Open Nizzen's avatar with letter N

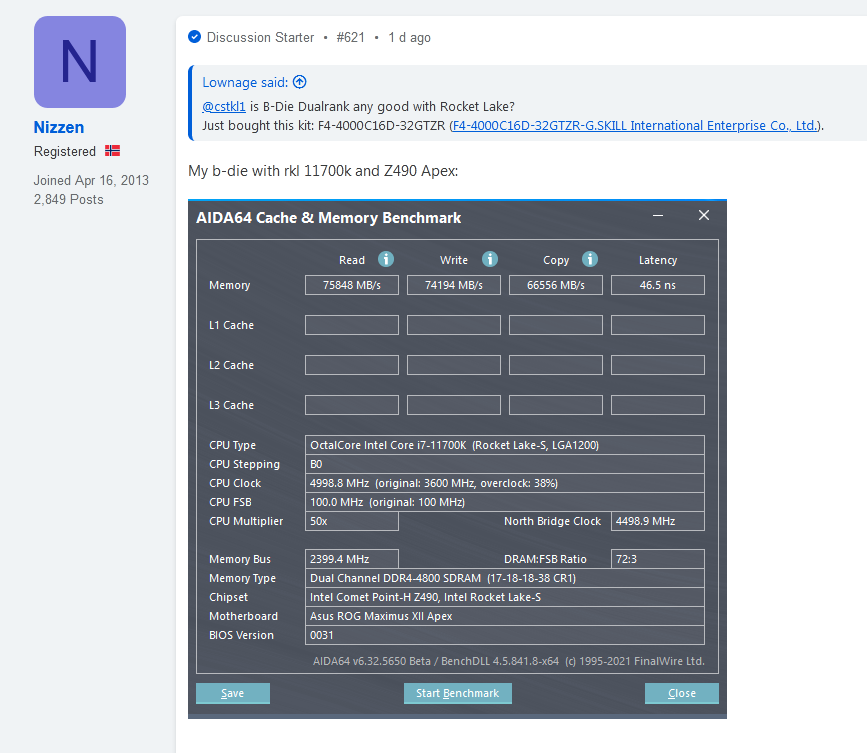(80, 62)
